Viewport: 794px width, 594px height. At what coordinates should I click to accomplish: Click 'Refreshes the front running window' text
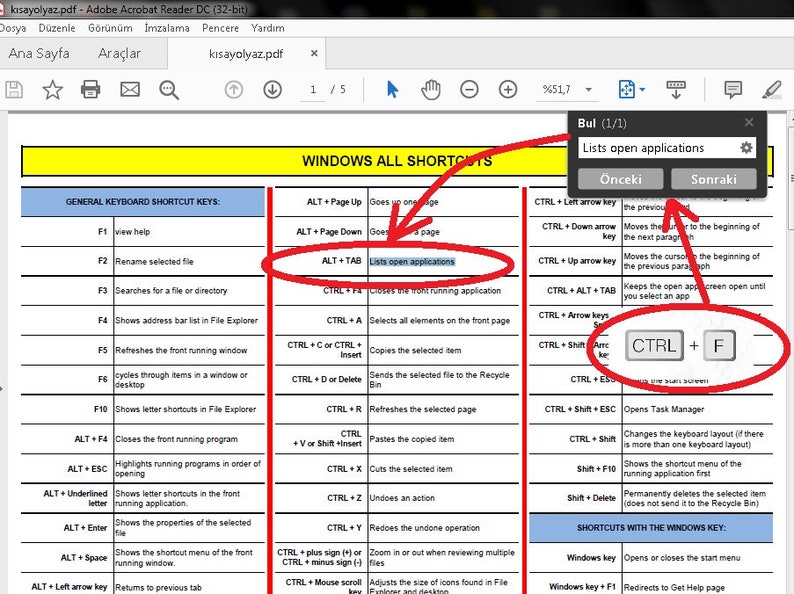click(181, 350)
